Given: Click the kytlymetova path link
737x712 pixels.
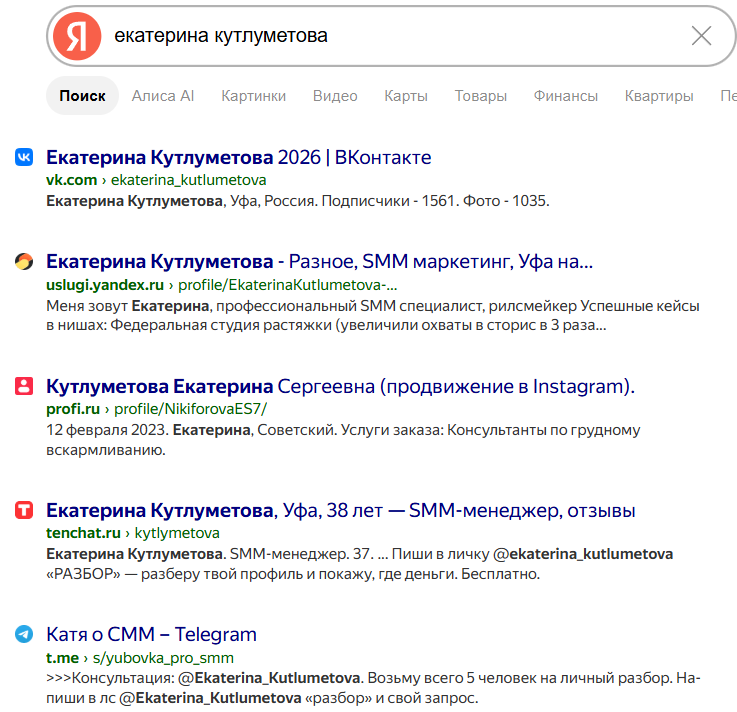Looking at the screenshot, I should [x=177, y=533].
